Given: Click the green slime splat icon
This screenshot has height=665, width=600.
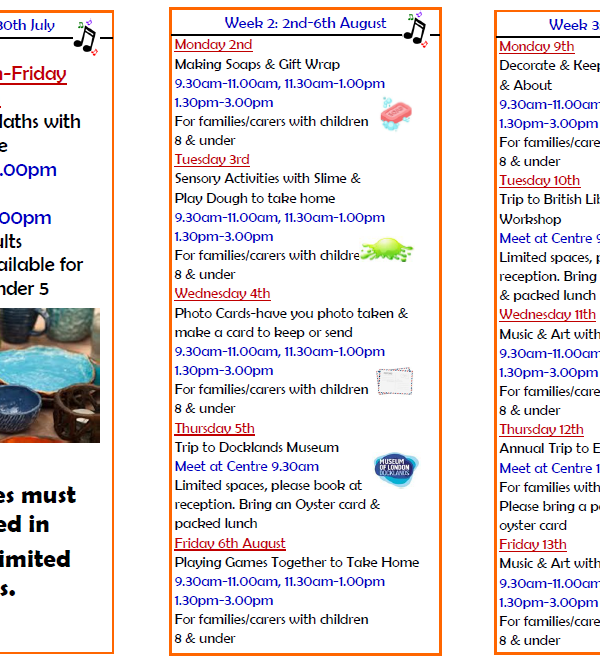Looking at the screenshot, I should click(386, 250).
